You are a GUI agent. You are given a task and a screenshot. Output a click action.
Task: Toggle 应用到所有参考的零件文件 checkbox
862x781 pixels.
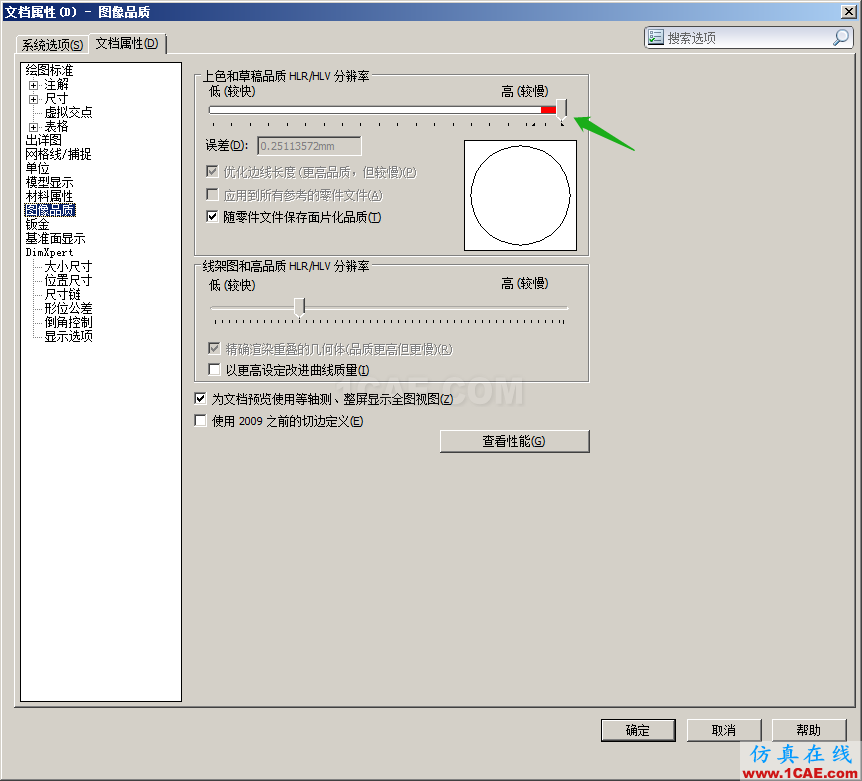click(x=212, y=195)
